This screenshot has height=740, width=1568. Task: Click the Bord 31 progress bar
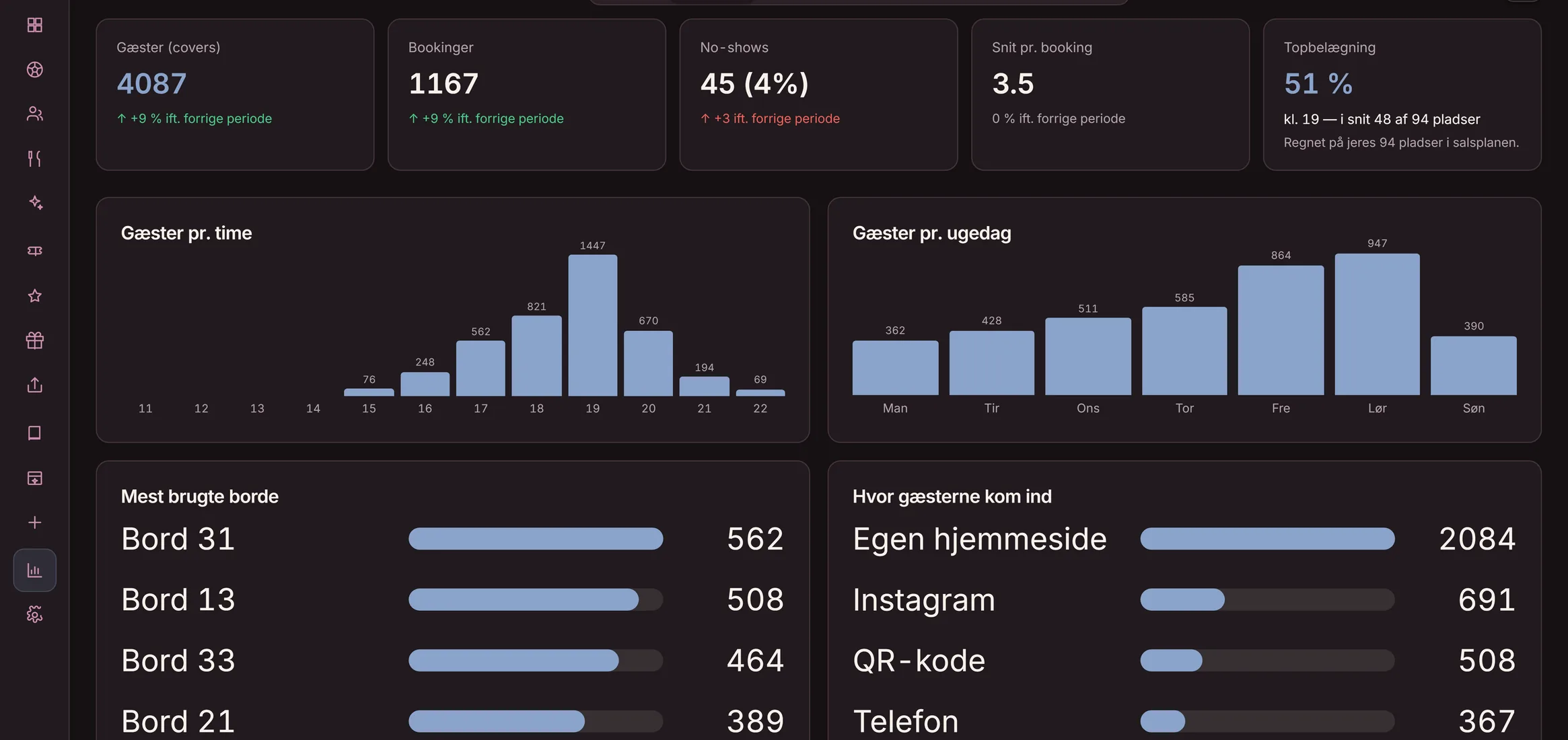(536, 539)
